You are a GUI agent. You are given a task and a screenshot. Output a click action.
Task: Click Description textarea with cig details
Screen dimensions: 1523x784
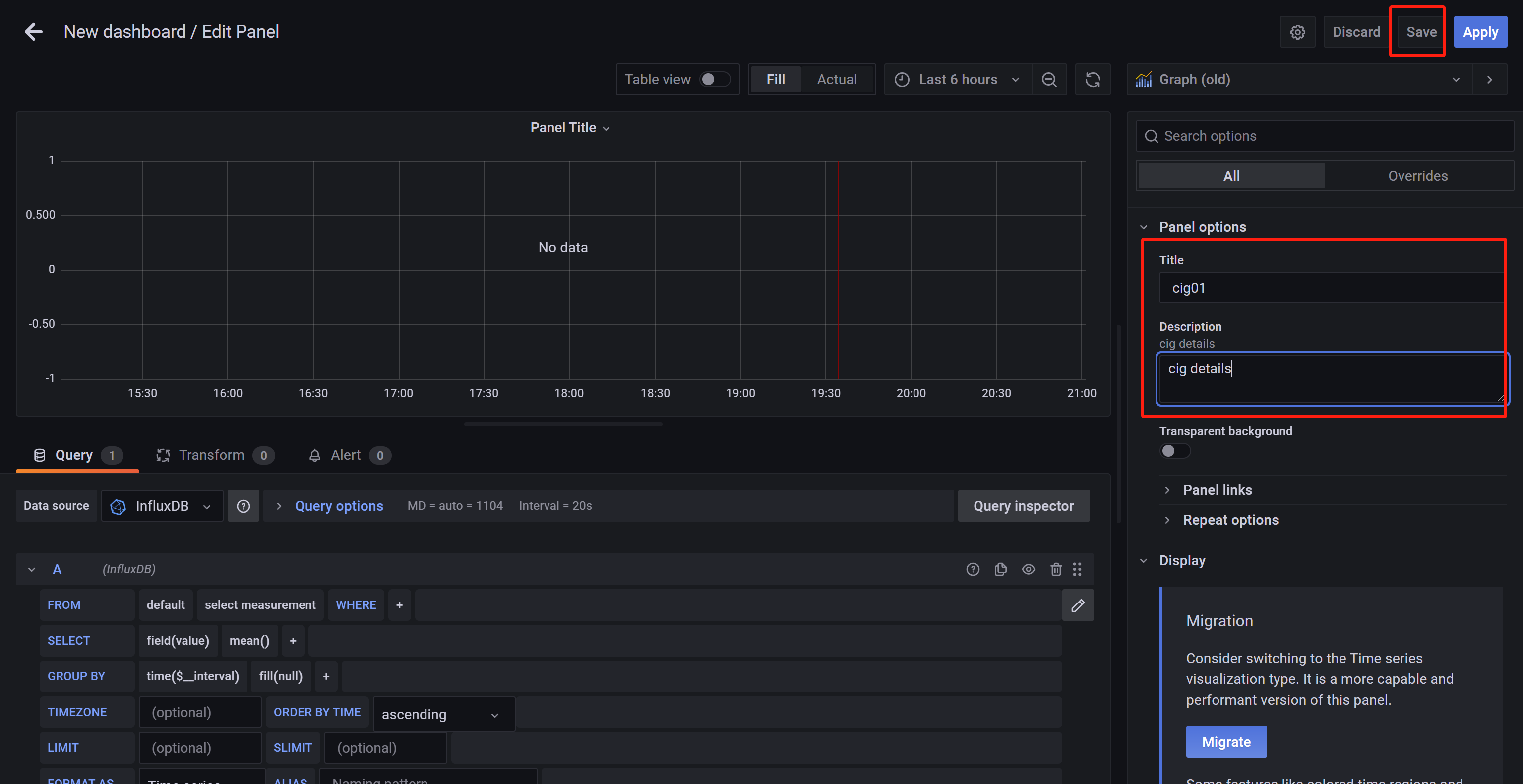(1333, 379)
